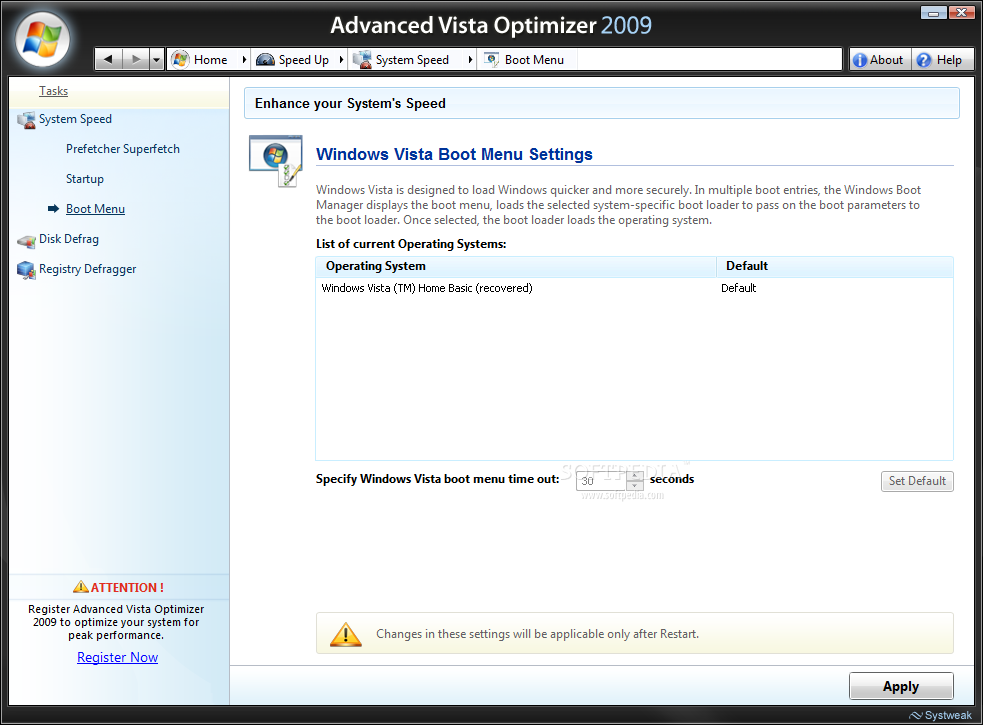Open Prefetcher Superfetch in the sidebar
Image resolution: width=983 pixels, height=725 pixels.
point(123,149)
